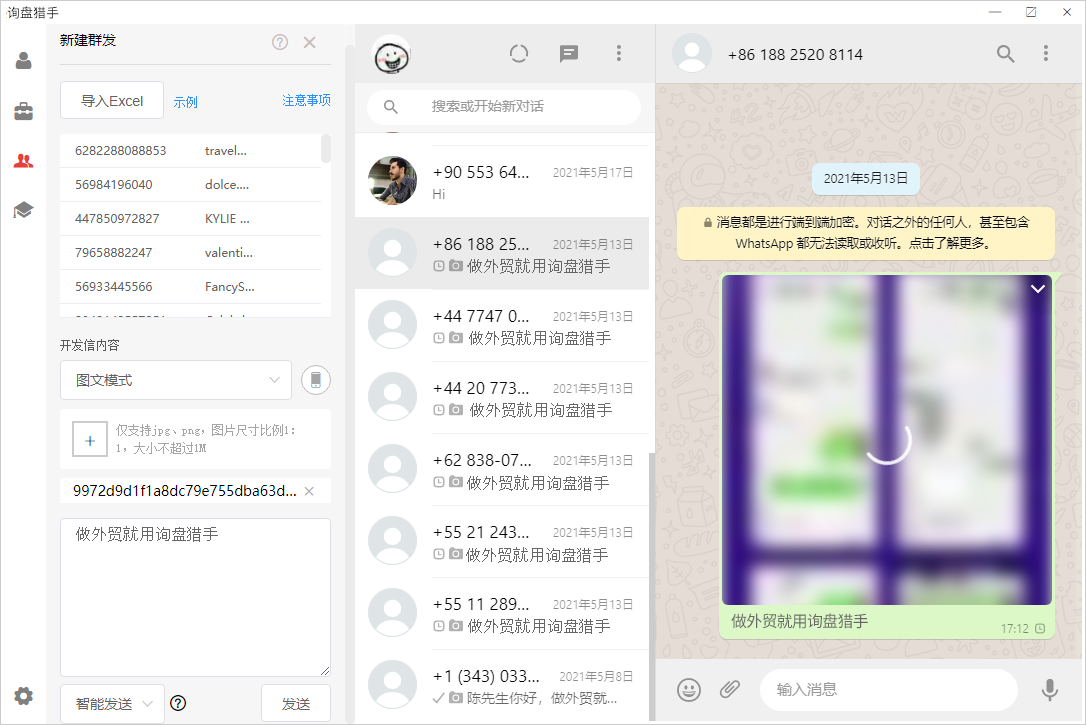
Task: Open the briefcase/business panel in the sidebar
Action: pos(24,112)
